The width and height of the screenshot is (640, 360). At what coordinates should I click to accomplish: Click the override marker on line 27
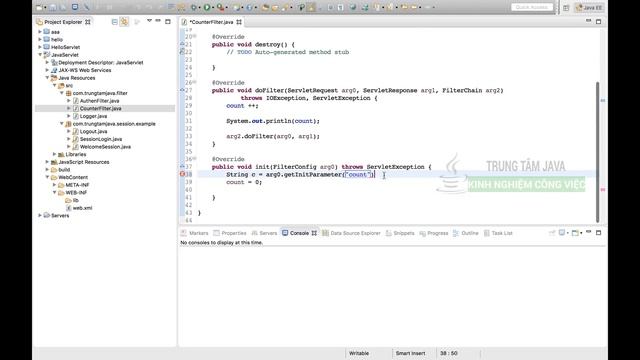tap(182, 90)
